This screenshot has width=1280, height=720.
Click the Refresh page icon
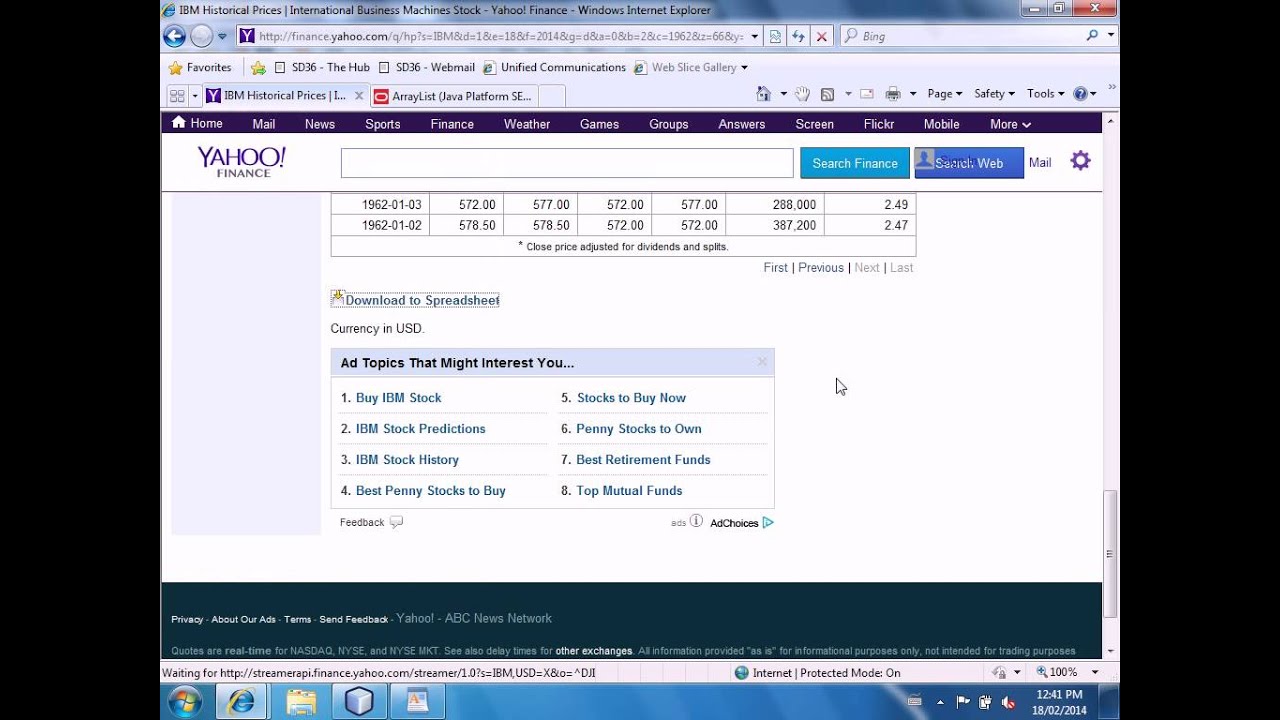[798, 36]
